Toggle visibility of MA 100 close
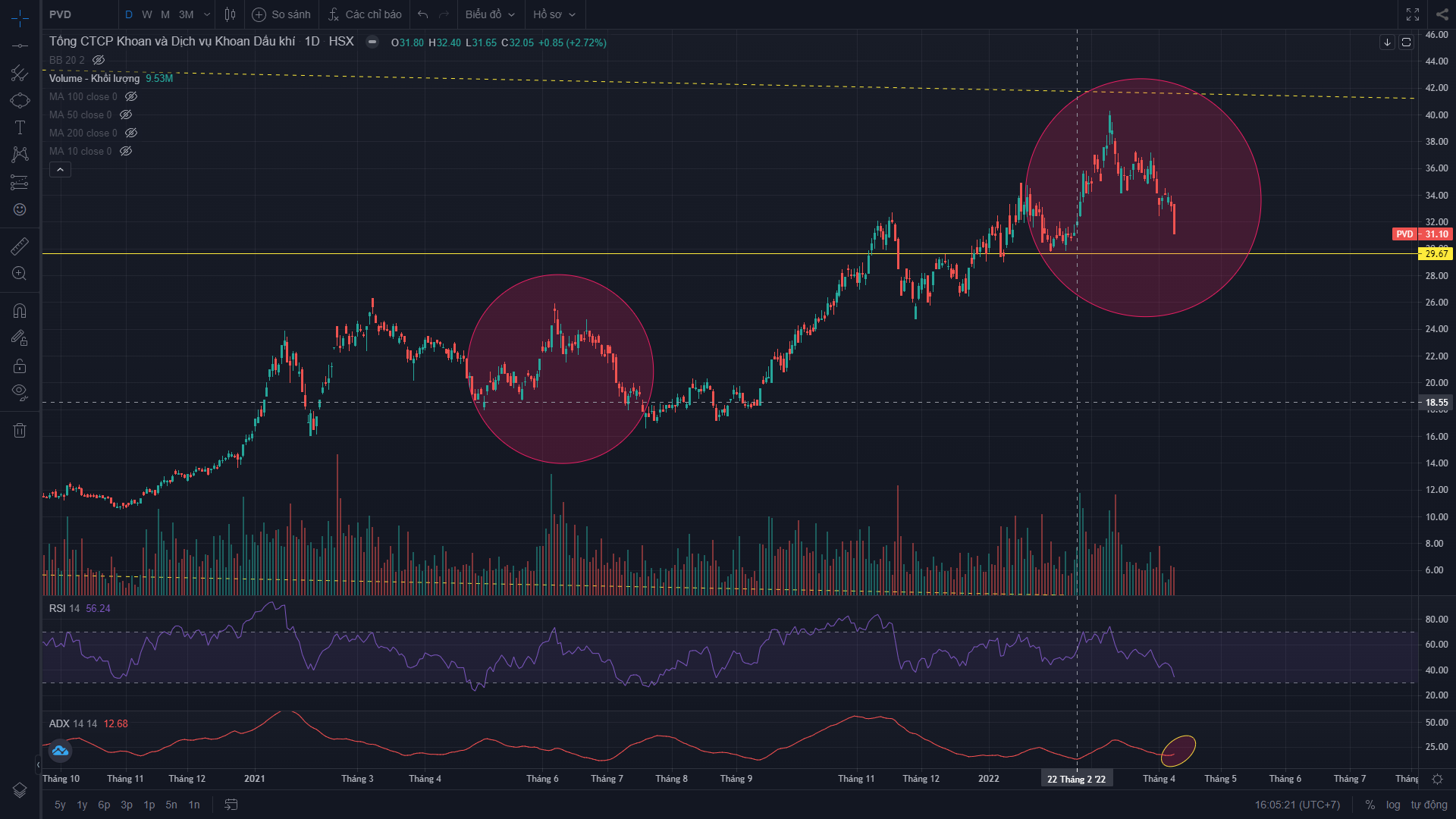The image size is (1456, 819). (131, 96)
